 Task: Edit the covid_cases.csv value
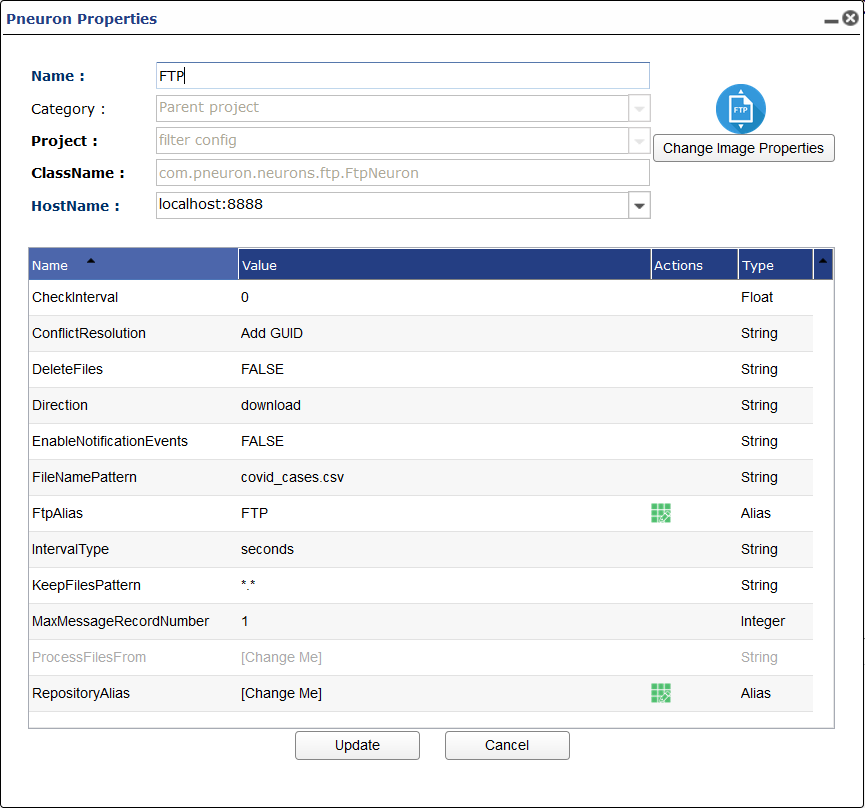coord(292,477)
